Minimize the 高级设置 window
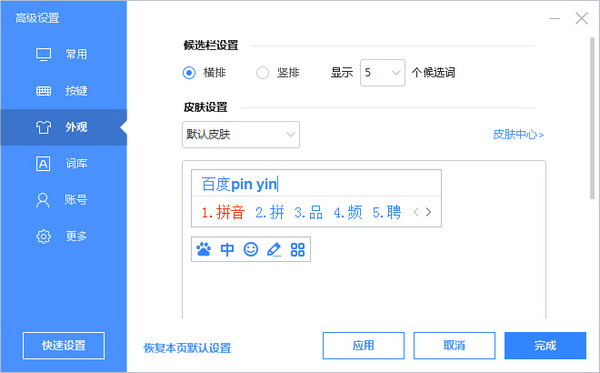Screen dimensions: 600x373 554,18
